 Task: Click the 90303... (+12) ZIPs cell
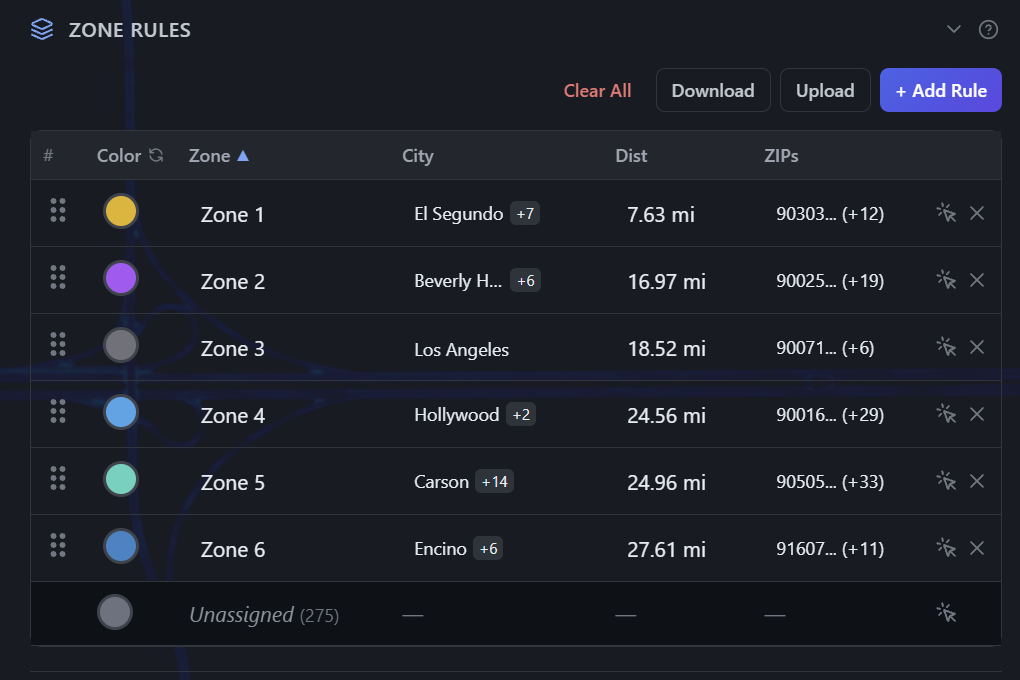pos(830,214)
